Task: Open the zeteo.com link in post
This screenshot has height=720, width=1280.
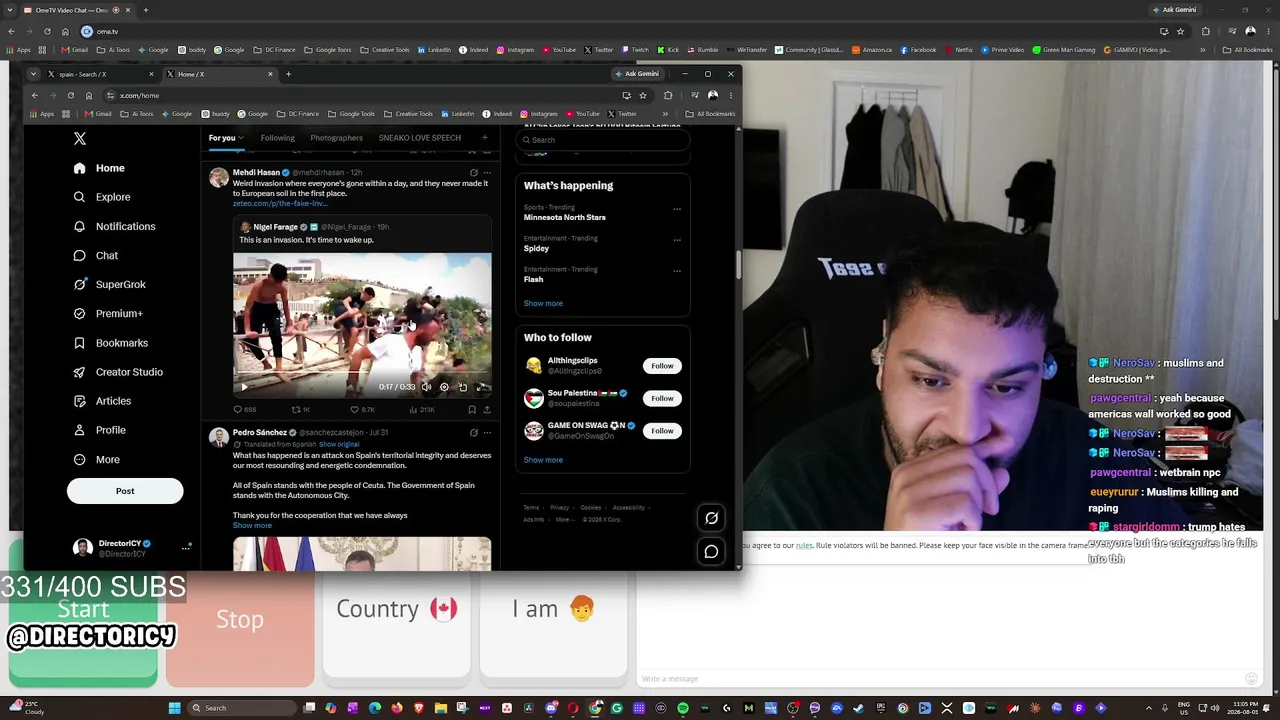Action: (x=280, y=204)
